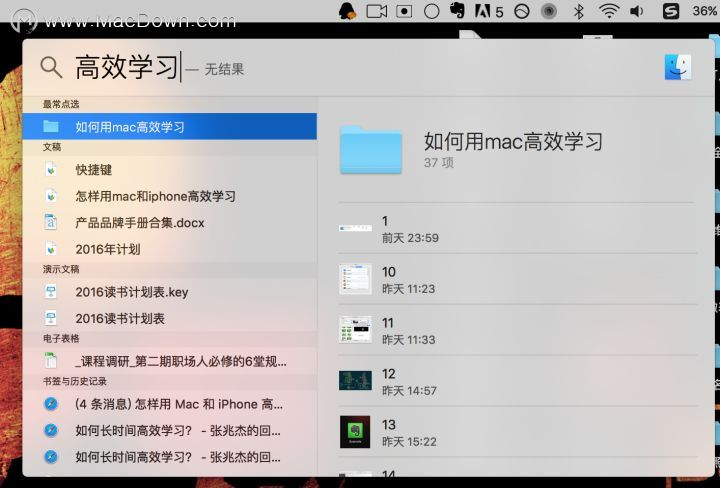Viewport: 720px width, 488px height.
Task: Open the Bluetooth menu
Action: [x=579, y=11]
